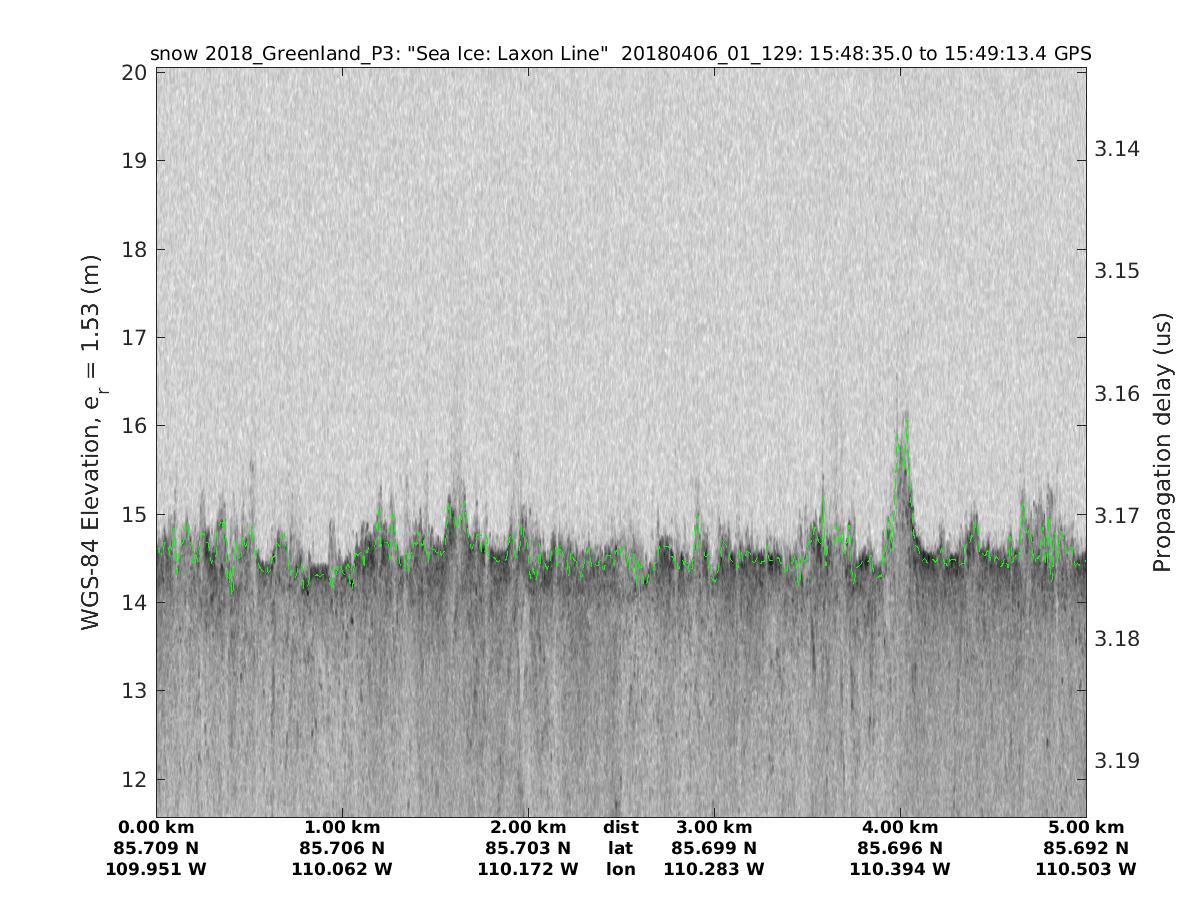Select the 4.00 km distance label
Viewport: 1200px width, 900px height.
pyautogui.click(x=900, y=827)
